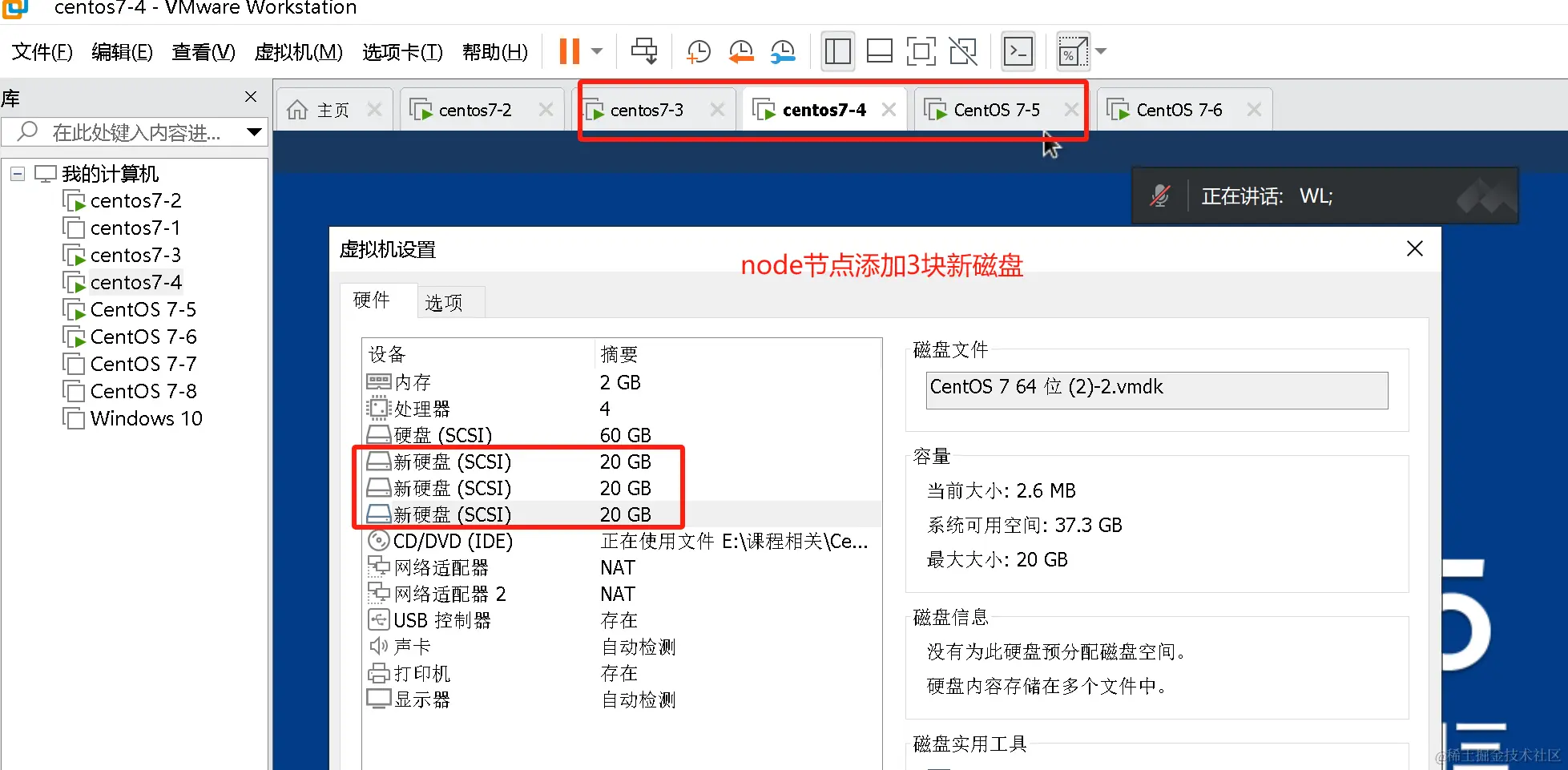The height and width of the screenshot is (770, 1568).
Task: Close the centos7-4 tab
Action: pos(889,110)
